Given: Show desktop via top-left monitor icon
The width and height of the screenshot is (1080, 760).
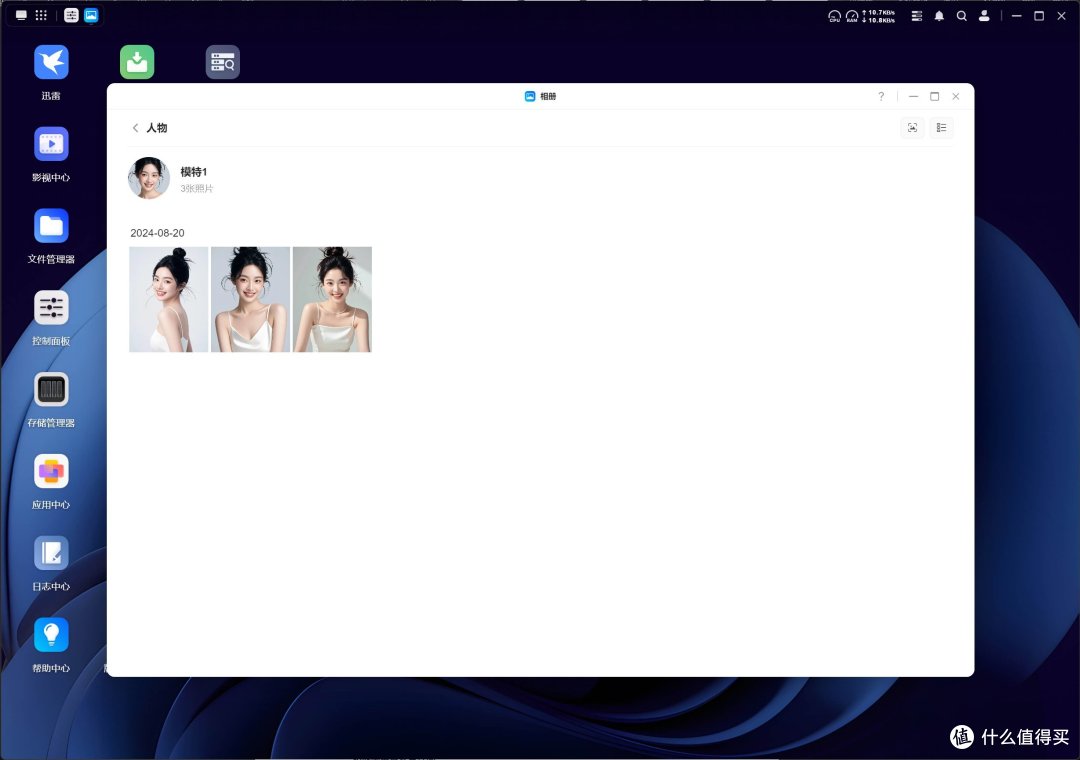Looking at the screenshot, I should (21, 15).
